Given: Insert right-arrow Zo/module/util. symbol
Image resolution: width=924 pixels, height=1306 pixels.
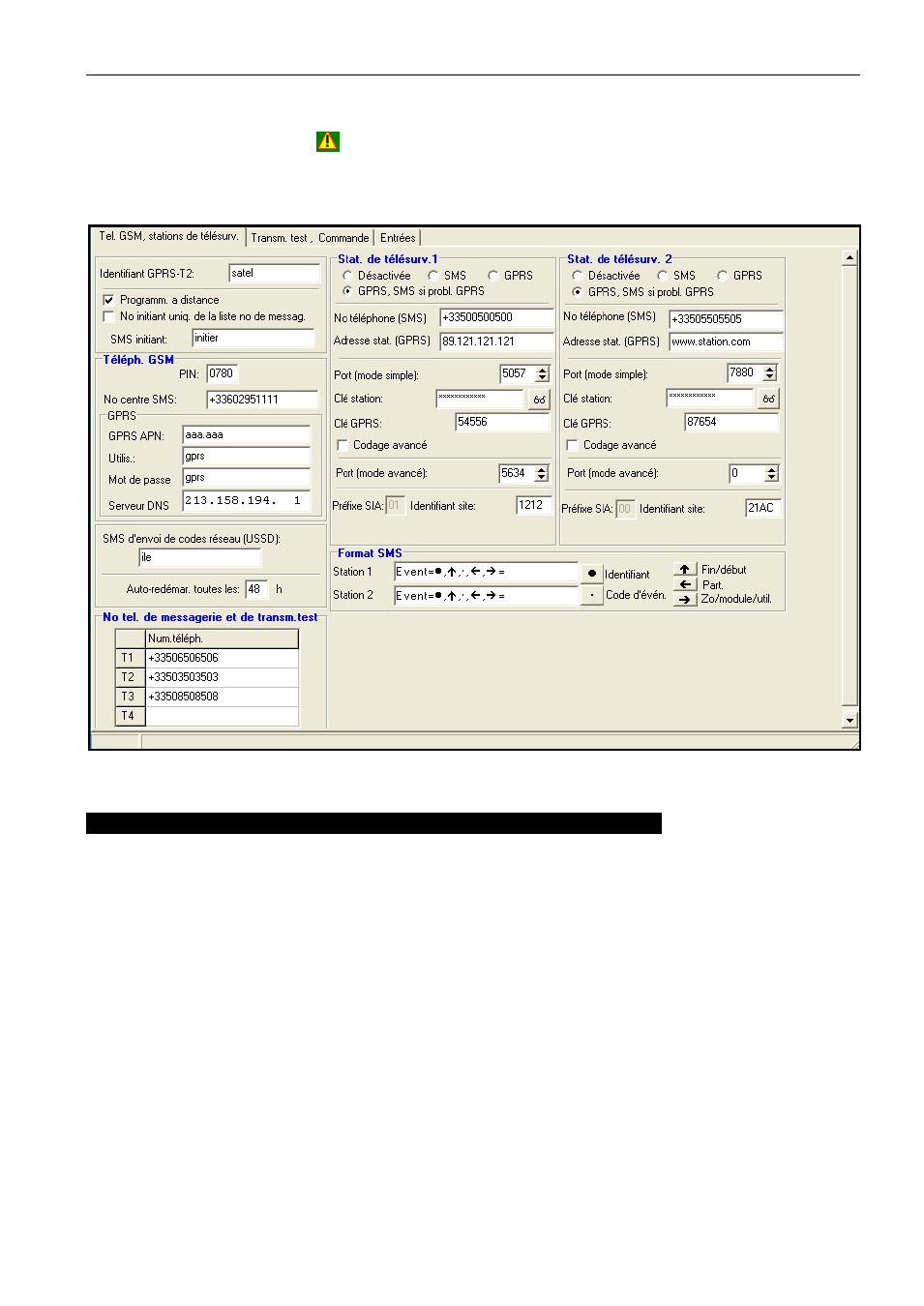Looking at the screenshot, I should coord(685,599).
